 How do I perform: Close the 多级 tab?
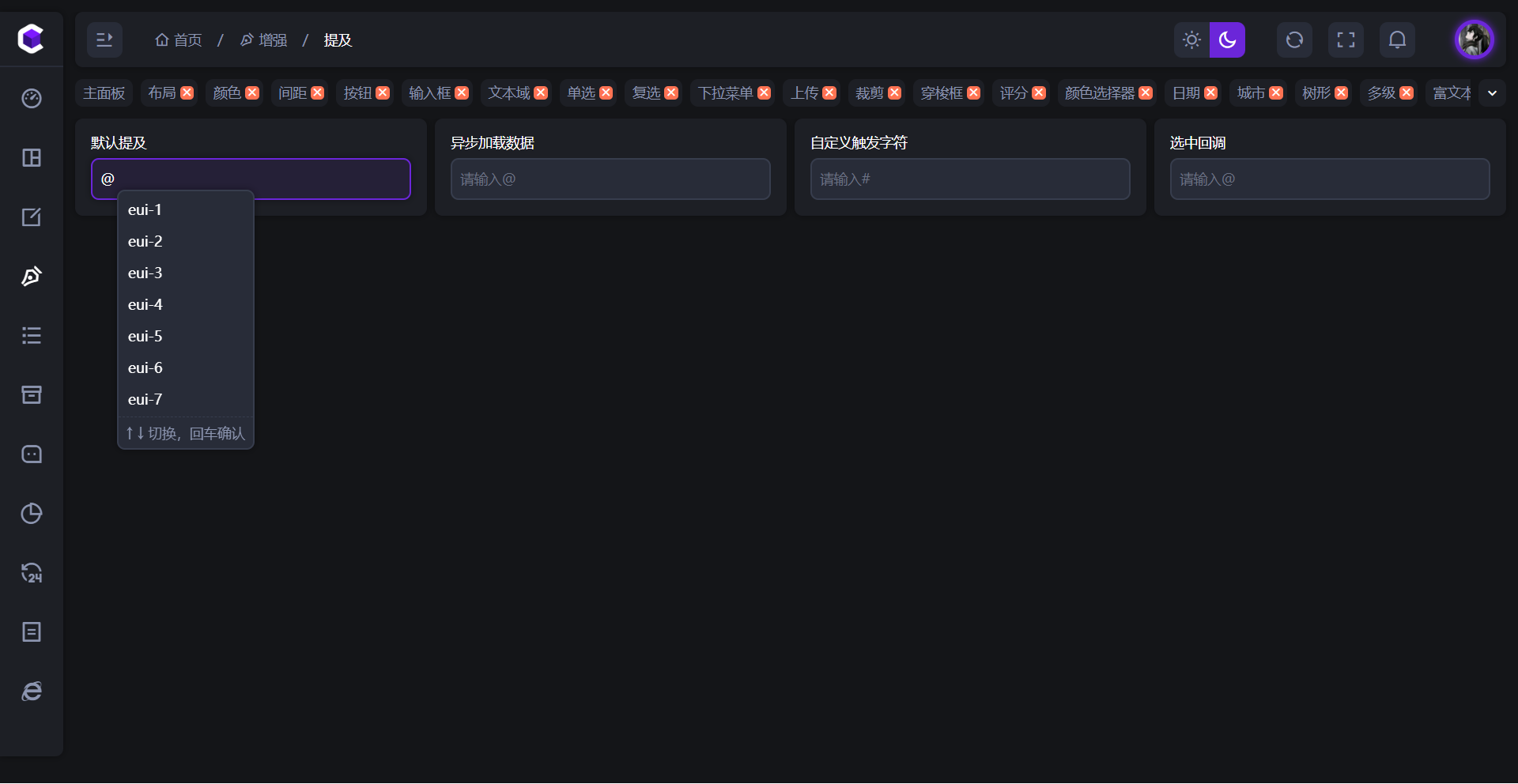tap(1407, 92)
